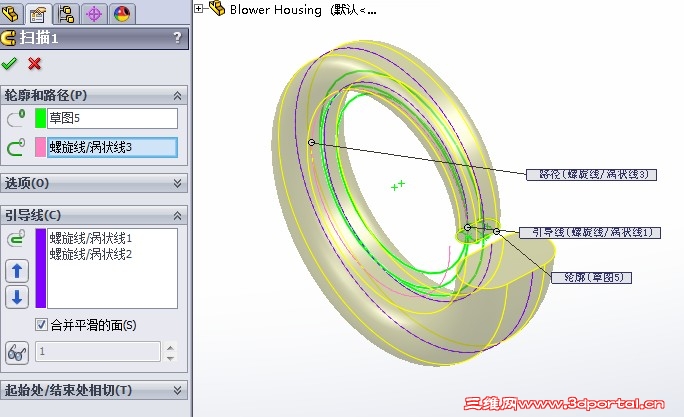Decrease the section number spinner
This screenshot has width=684, height=417.
coord(170,358)
